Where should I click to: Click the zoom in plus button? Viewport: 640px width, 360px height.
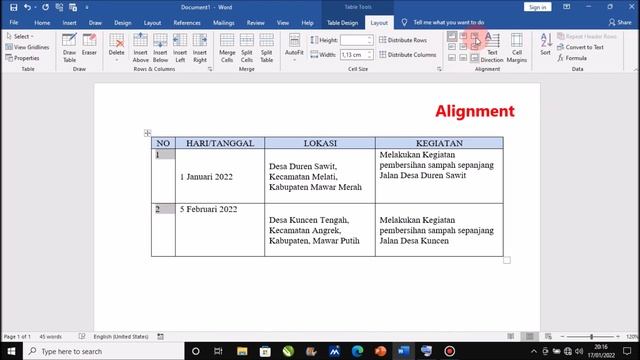[x=618, y=336]
